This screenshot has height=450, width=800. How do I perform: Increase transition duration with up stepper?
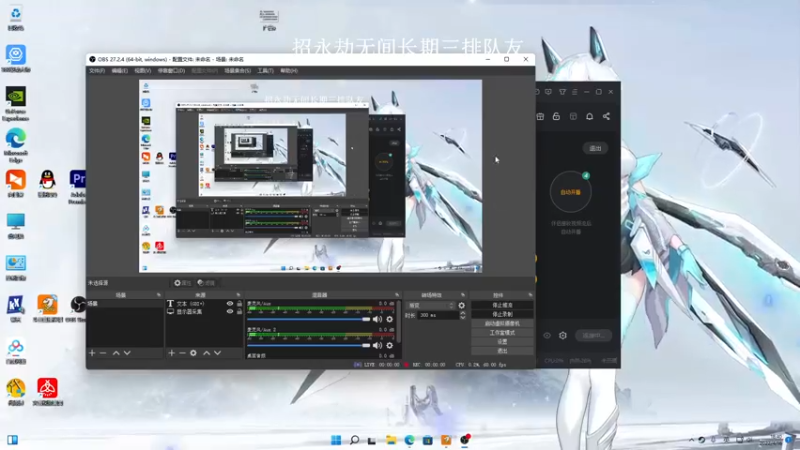click(x=463, y=313)
